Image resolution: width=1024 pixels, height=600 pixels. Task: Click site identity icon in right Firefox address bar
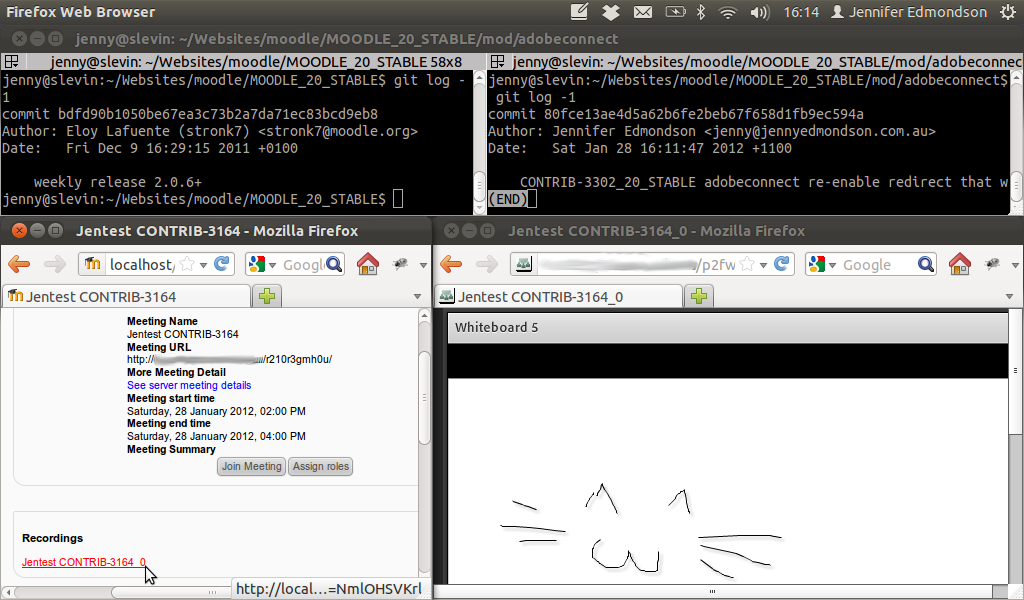(524, 264)
